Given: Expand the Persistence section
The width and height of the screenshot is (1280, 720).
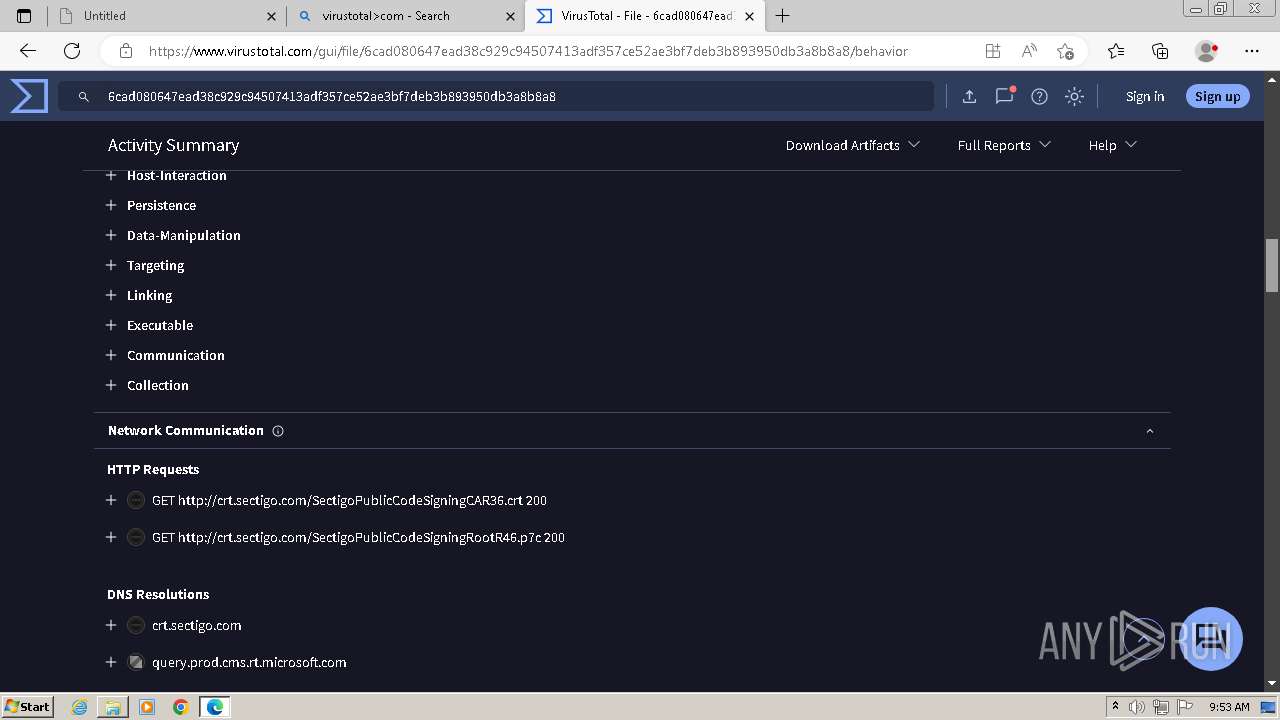Looking at the screenshot, I should pyautogui.click(x=111, y=205).
